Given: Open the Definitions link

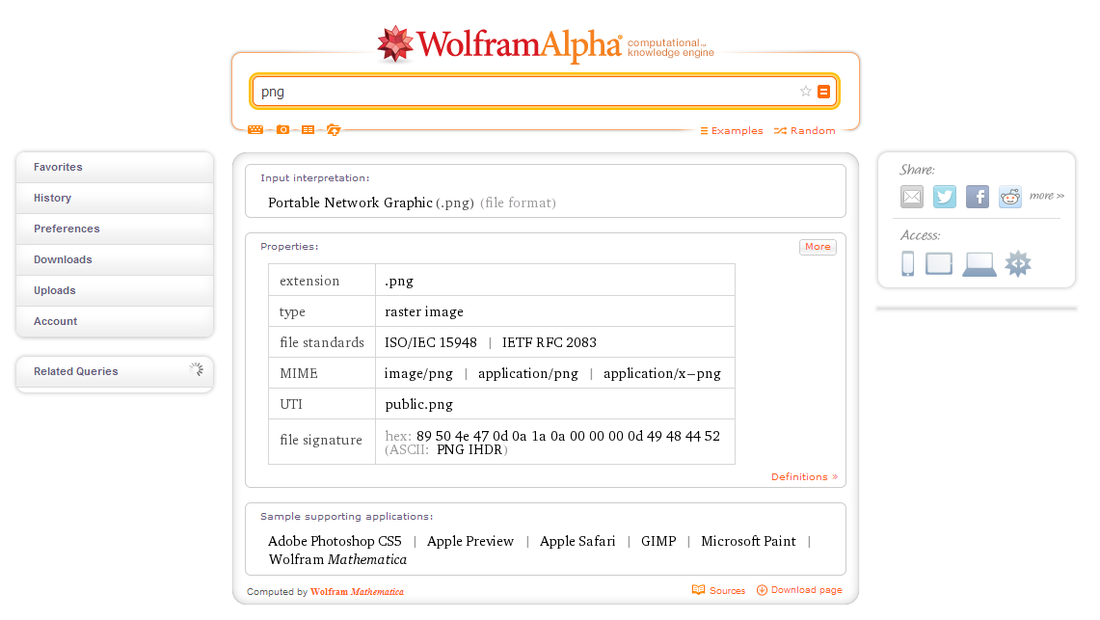Looking at the screenshot, I should tap(804, 477).
